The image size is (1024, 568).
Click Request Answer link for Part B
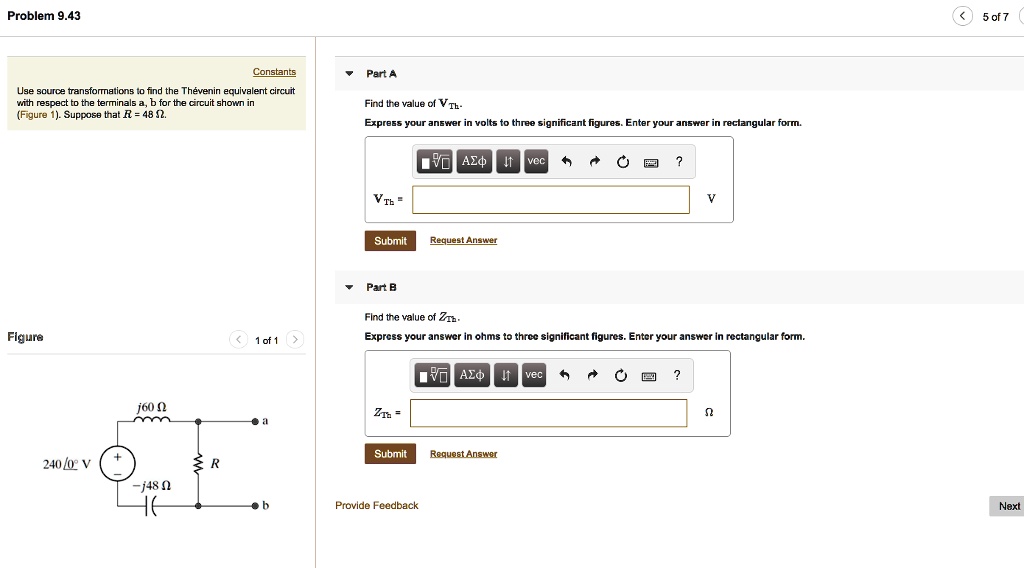pyautogui.click(x=463, y=454)
